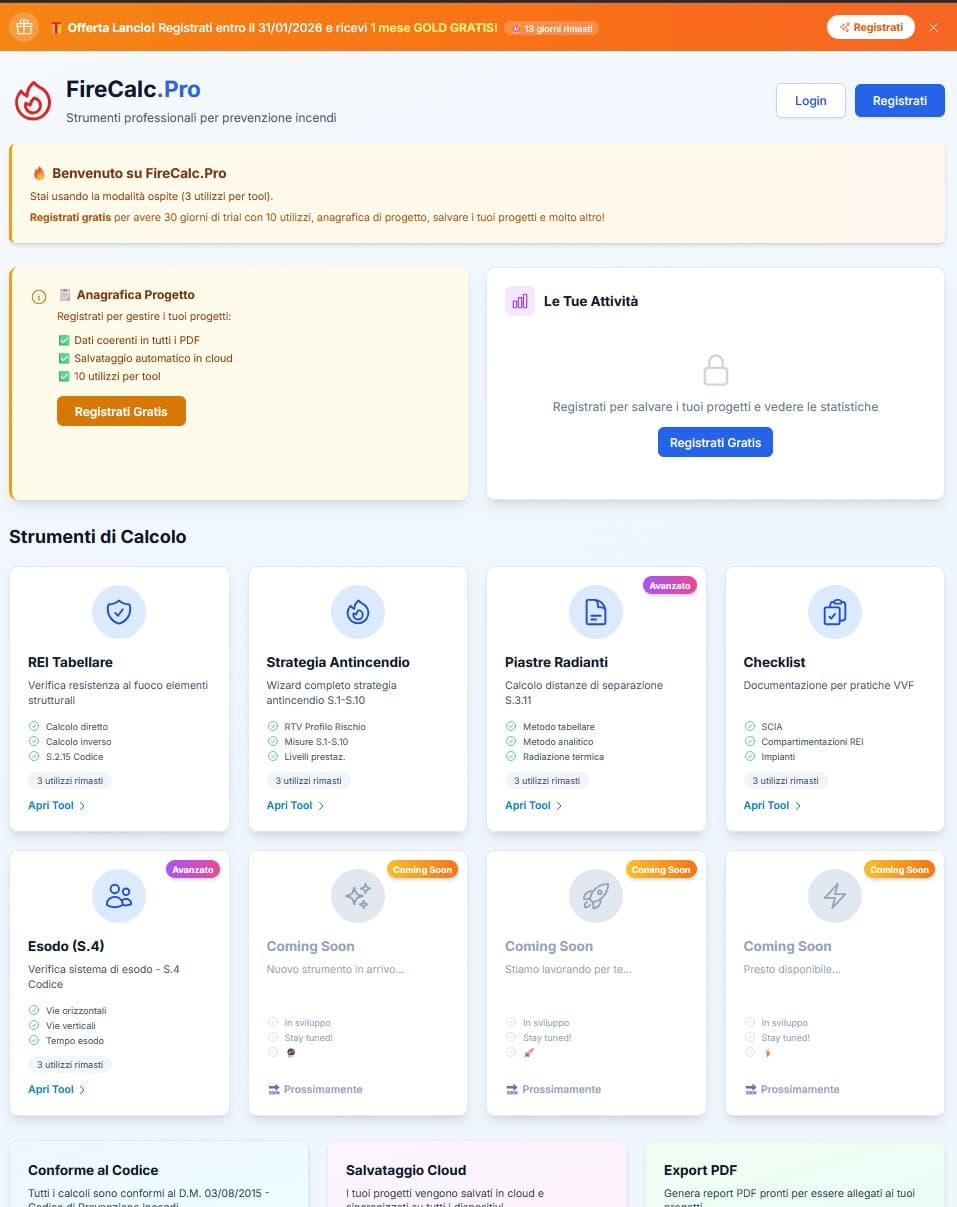This screenshot has height=1207, width=957.
Task: Open Strategia Antincendio via the Apri Tool chevron
Action: pyautogui.click(x=321, y=805)
